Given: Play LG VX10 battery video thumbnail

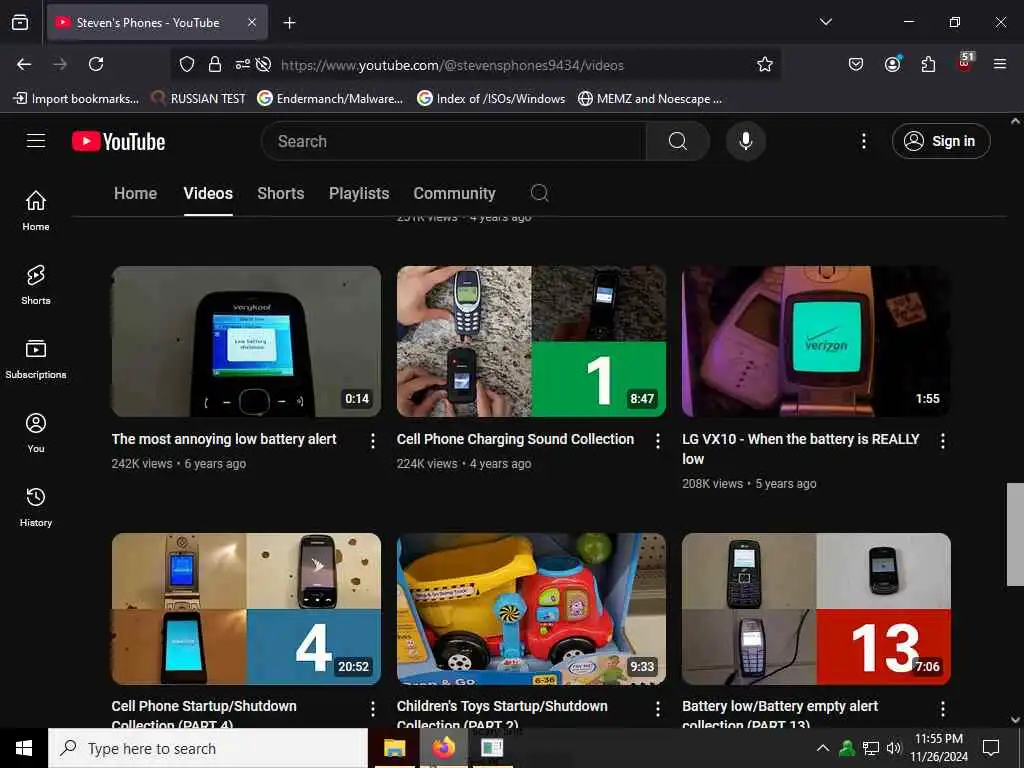Looking at the screenshot, I should coord(816,342).
